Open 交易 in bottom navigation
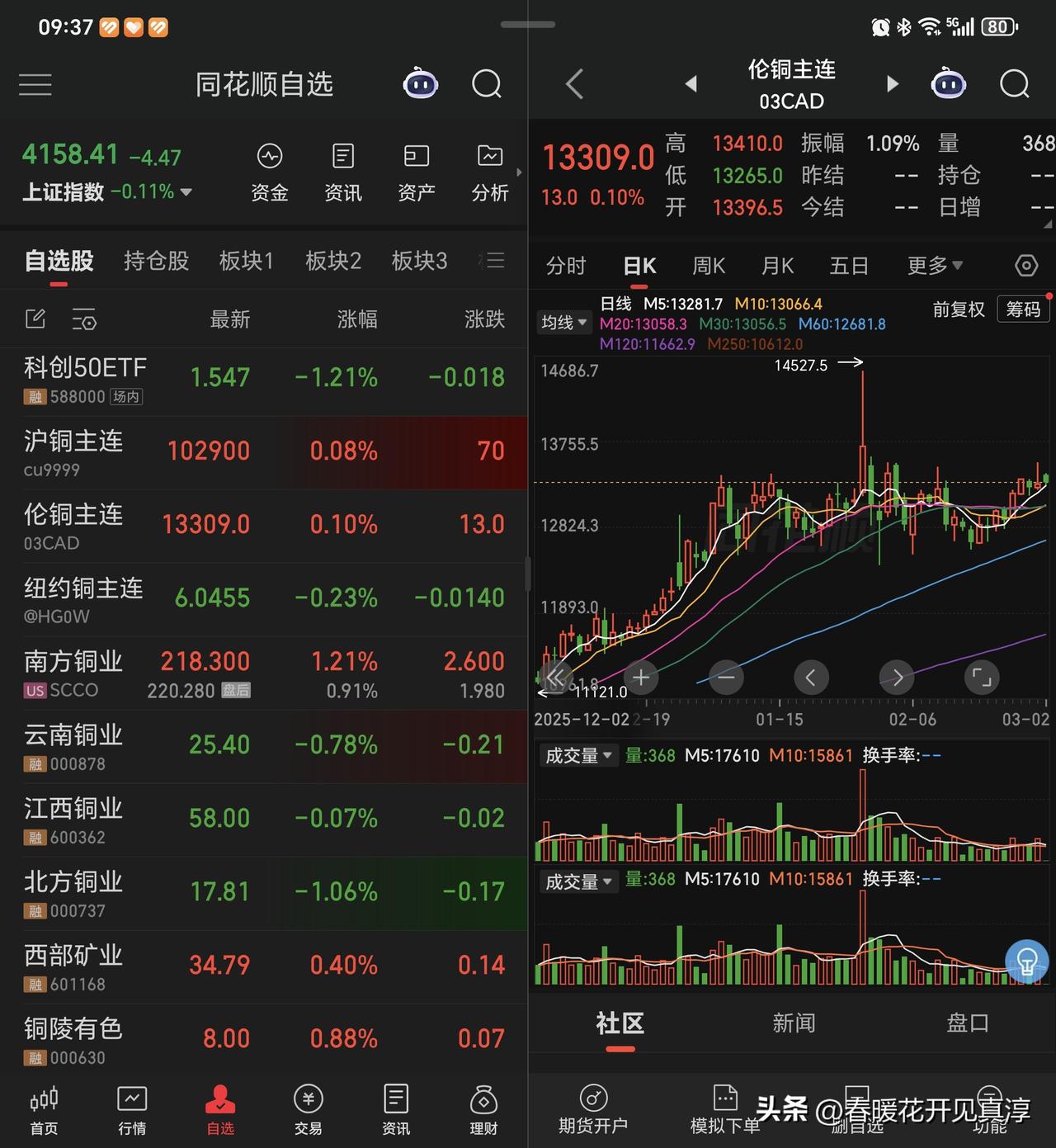The height and width of the screenshot is (1148, 1056). pyautogui.click(x=308, y=1111)
